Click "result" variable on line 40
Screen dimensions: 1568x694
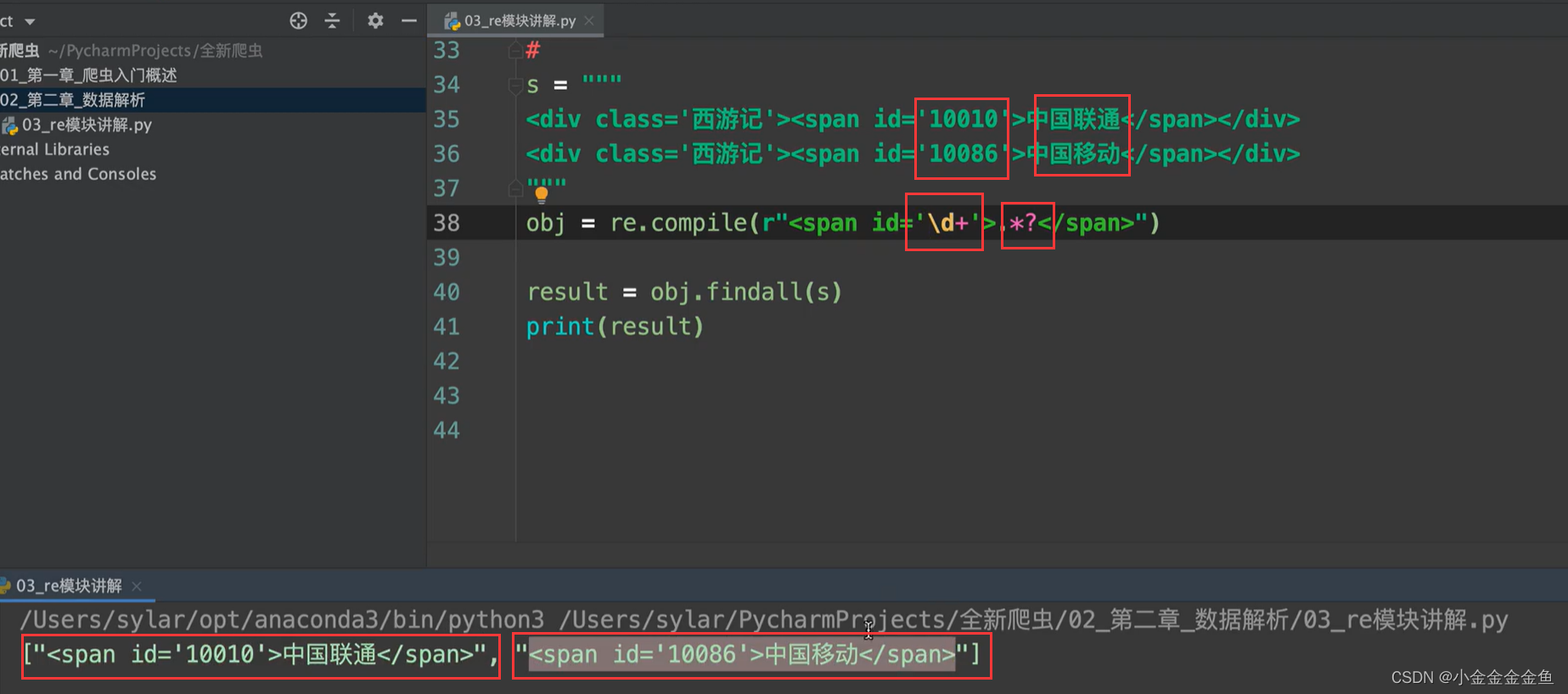tap(568, 293)
